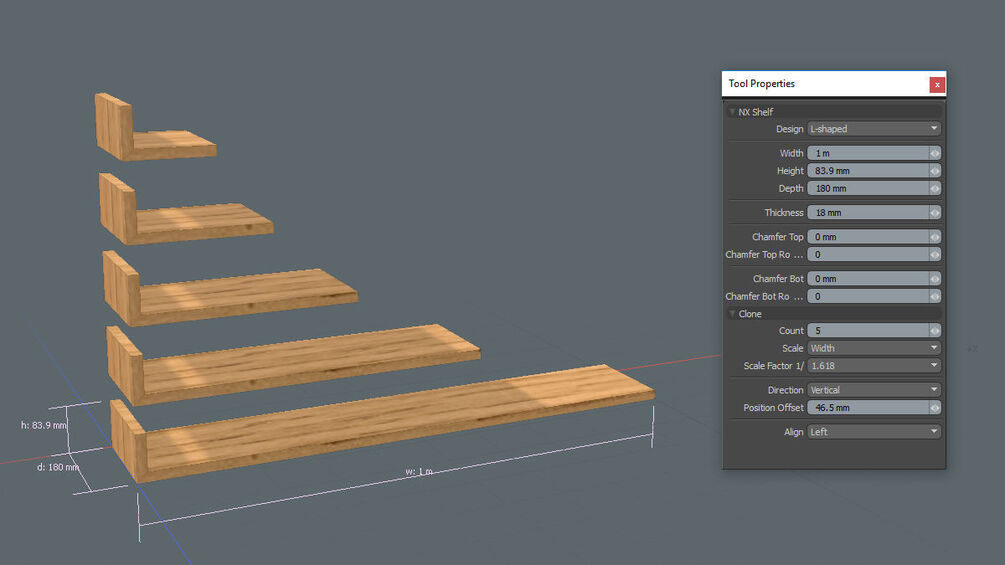1005x565 pixels.
Task: Click the Chamfer Bot field
Action: point(868,279)
